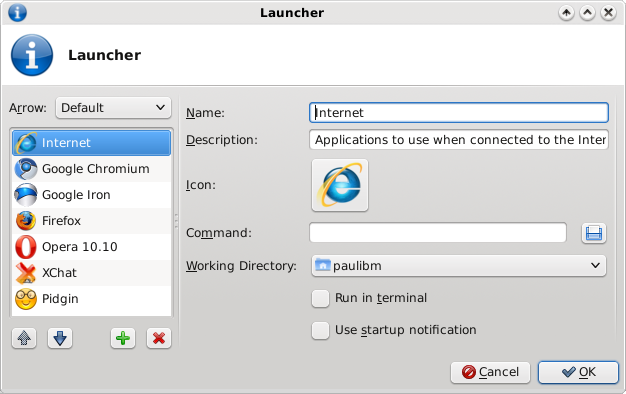This screenshot has height=394, width=626.
Task: Expand the Working Directory dropdown
Action: (459, 266)
